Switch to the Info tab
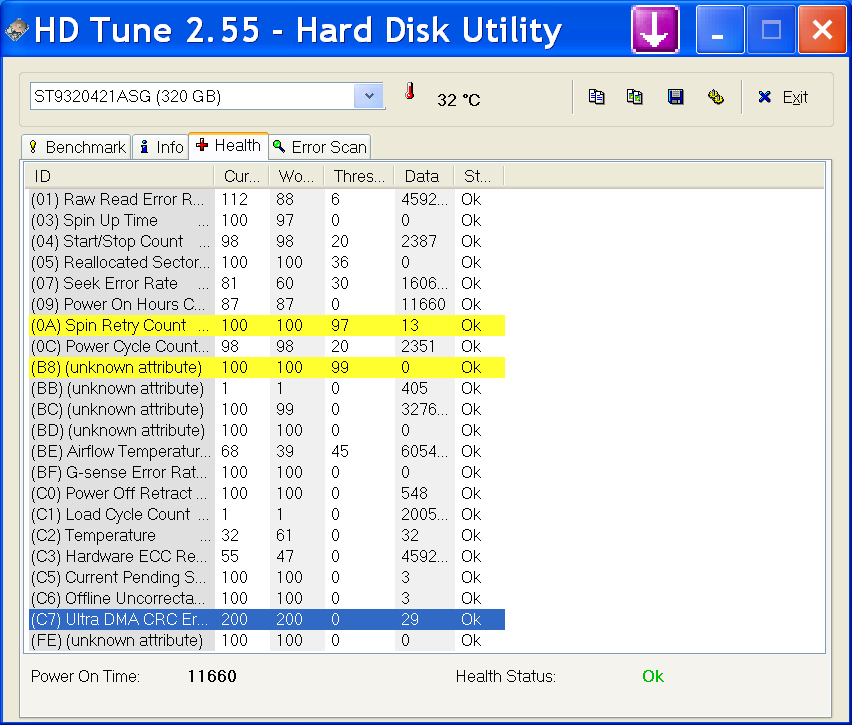852x725 pixels. (161, 147)
